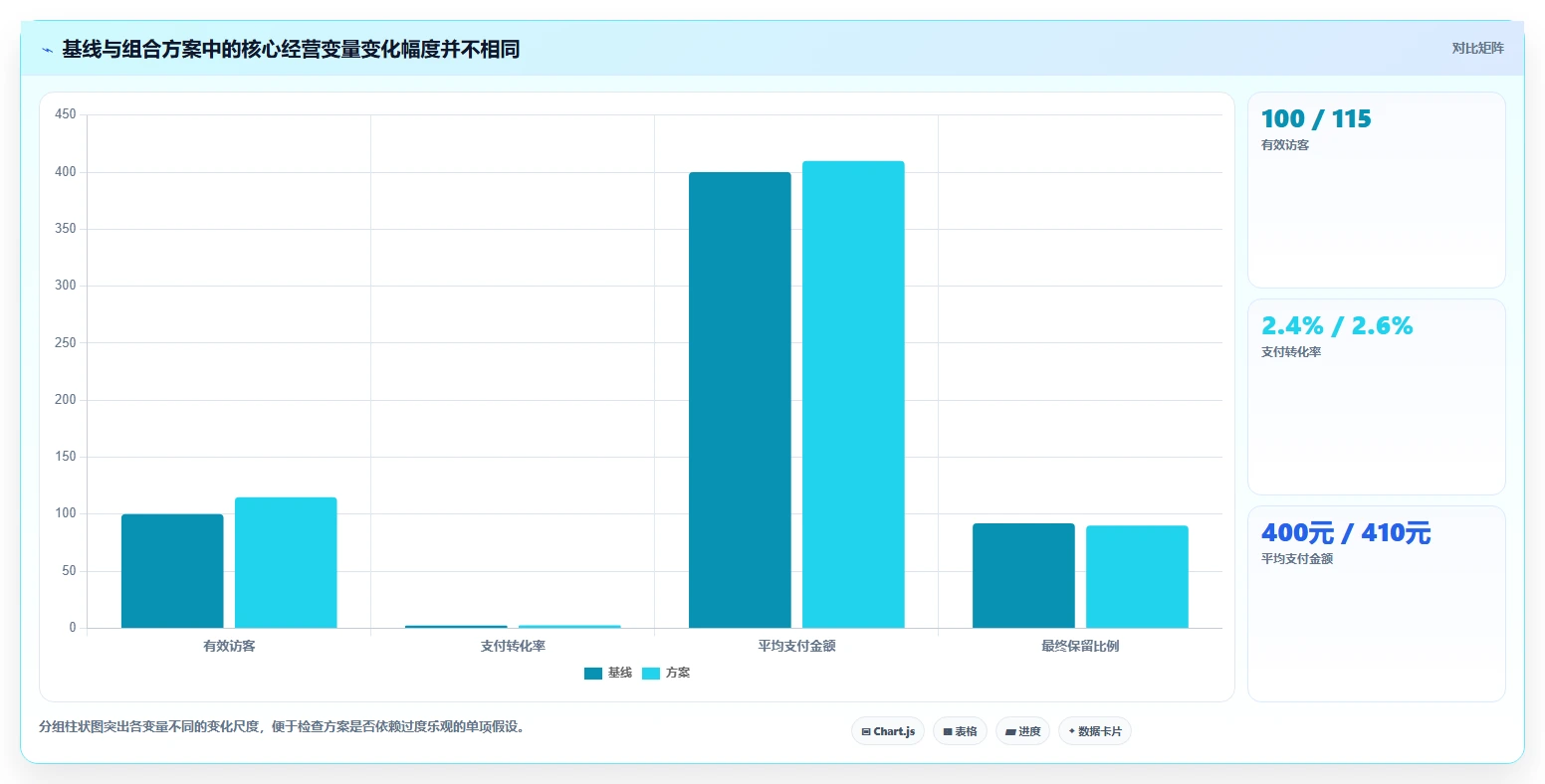Click the 100 / 115 有效访客 card
This screenshot has width=1545, height=784.
coord(1376,190)
